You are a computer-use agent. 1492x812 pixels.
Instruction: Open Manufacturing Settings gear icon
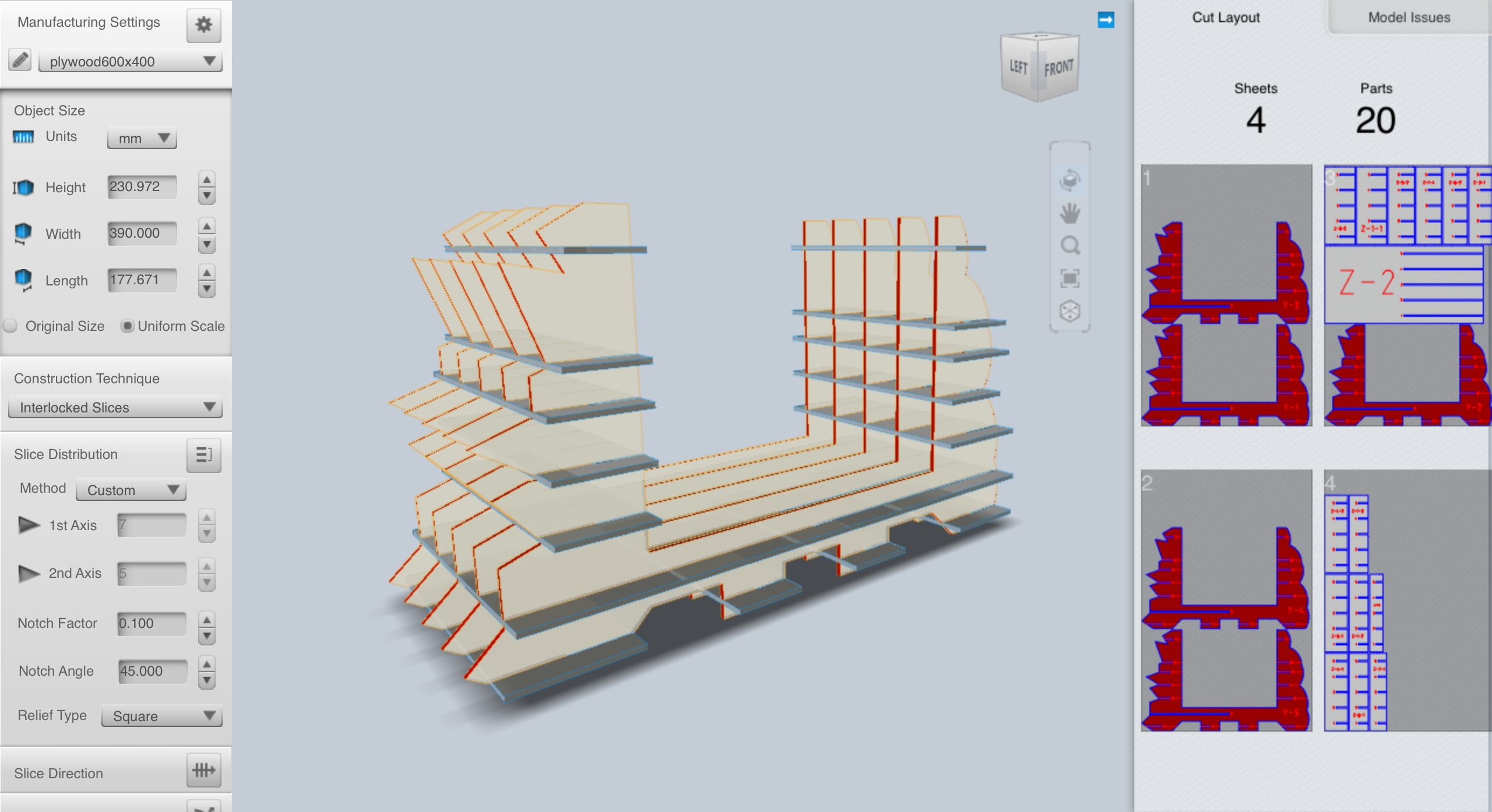click(203, 24)
